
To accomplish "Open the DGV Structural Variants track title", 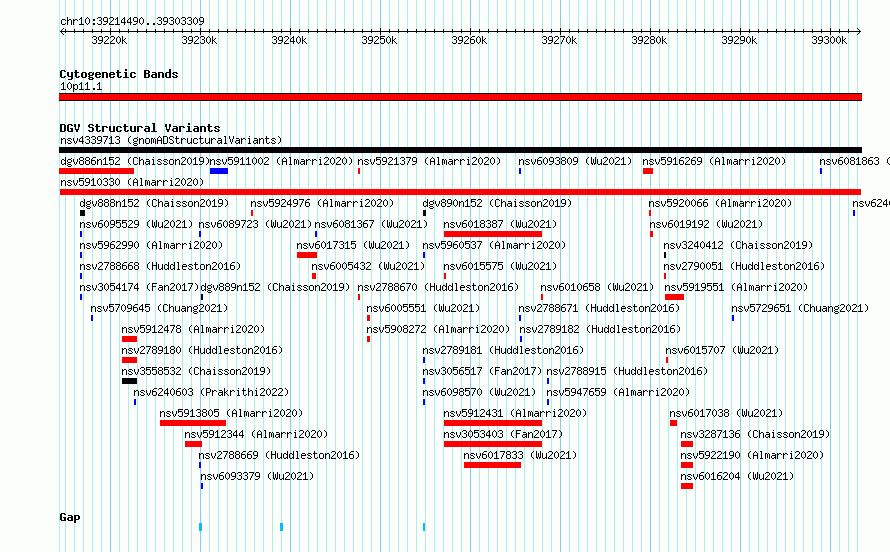I will [140, 128].
